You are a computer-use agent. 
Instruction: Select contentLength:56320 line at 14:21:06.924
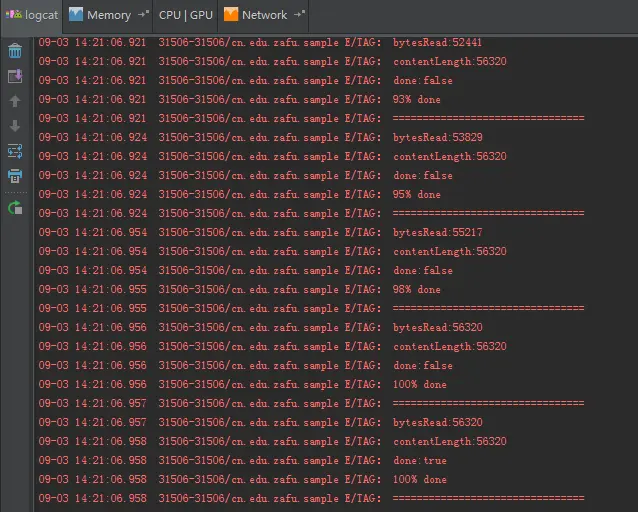coord(273,156)
